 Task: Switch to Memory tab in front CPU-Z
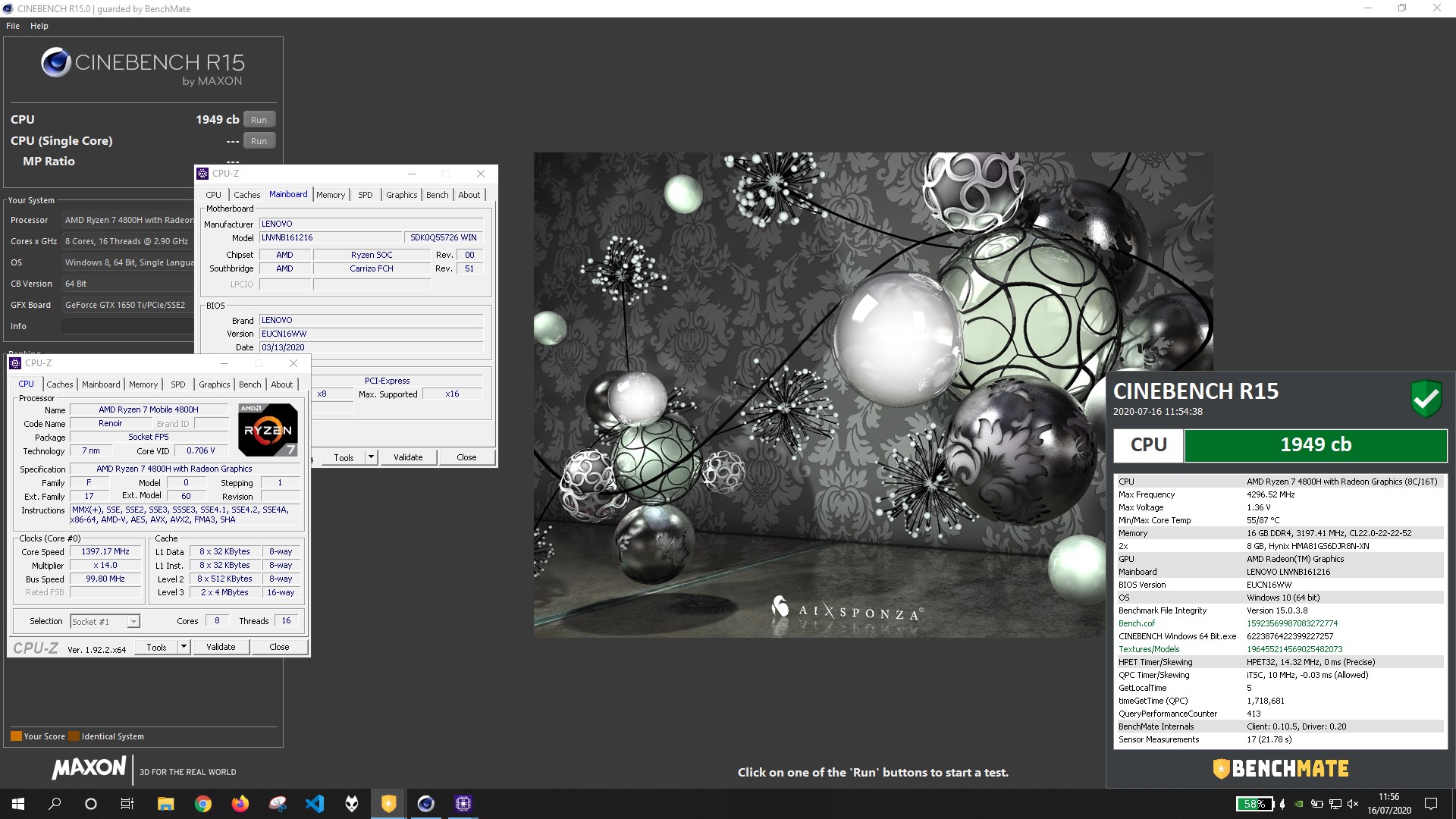click(143, 384)
